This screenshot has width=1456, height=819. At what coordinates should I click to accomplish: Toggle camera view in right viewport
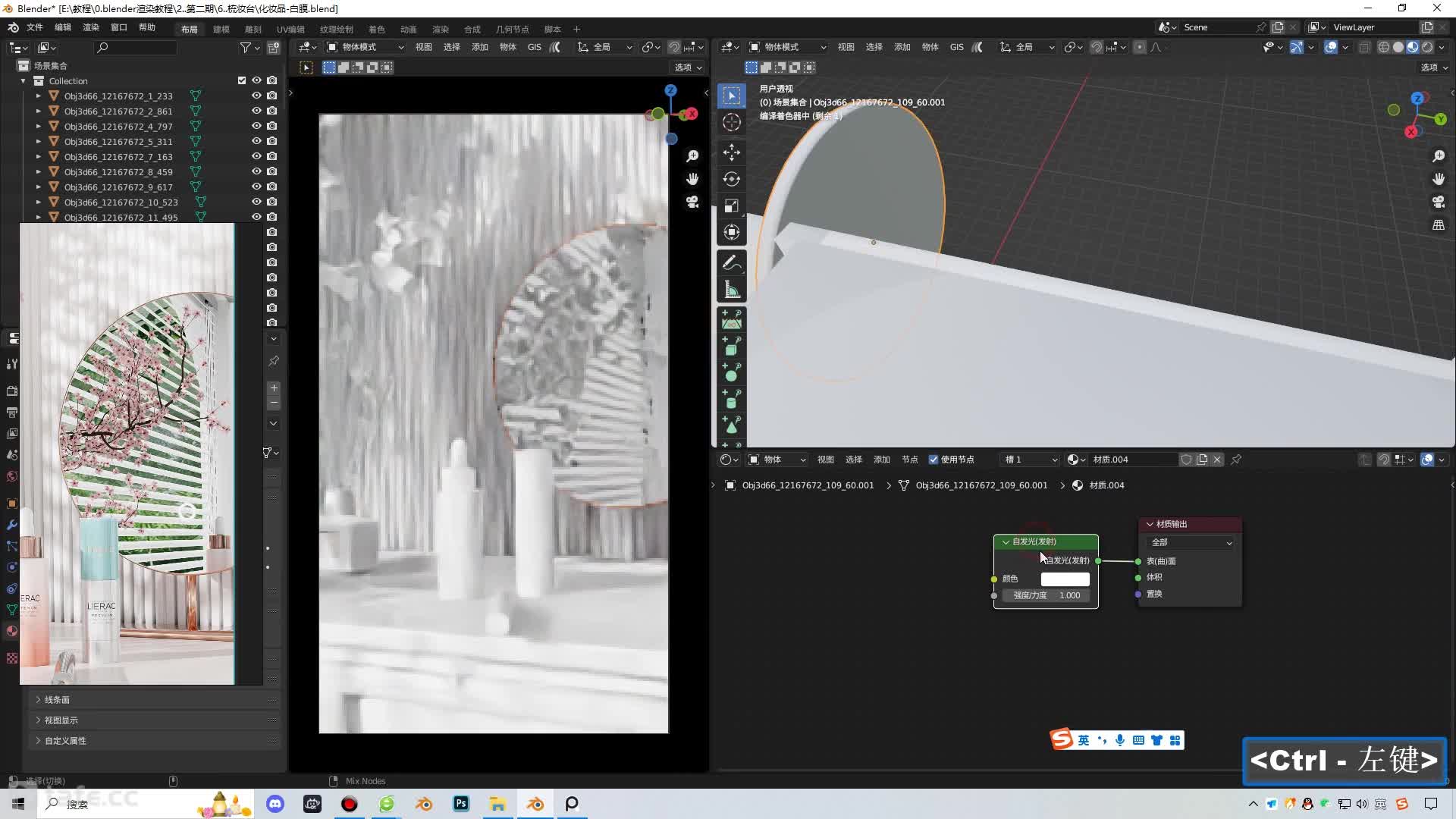click(x=1439, y=202)
